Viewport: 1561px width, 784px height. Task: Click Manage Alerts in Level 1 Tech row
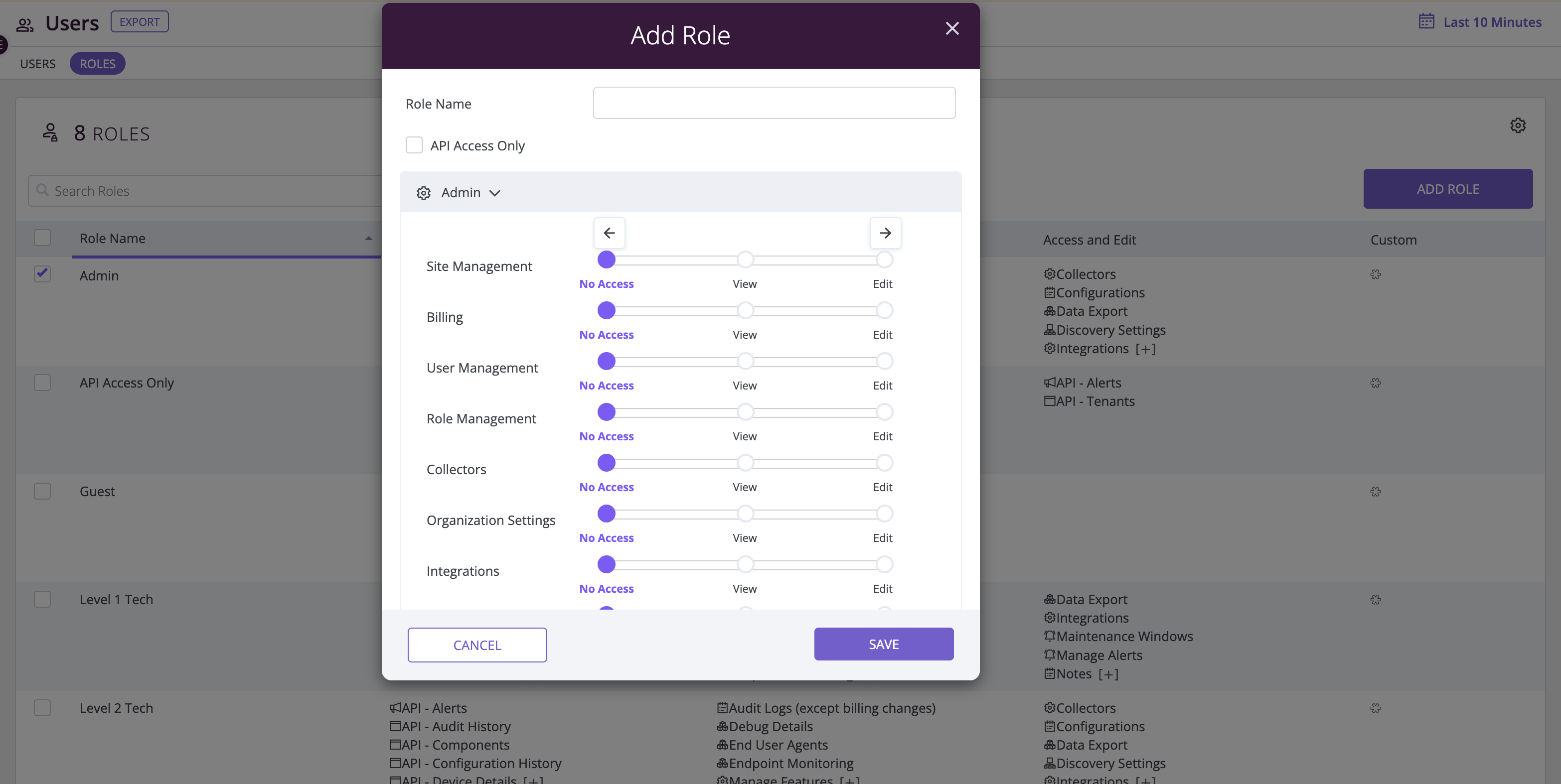(1099, 655)
